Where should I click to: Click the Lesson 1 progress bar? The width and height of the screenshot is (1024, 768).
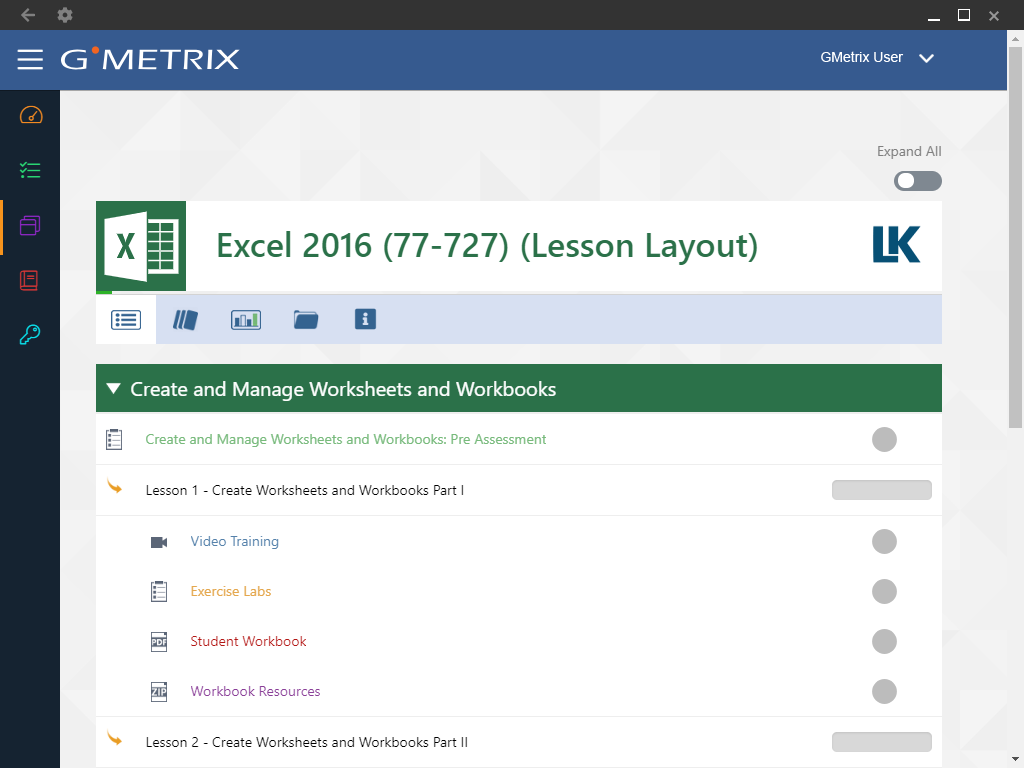[882, 490]
